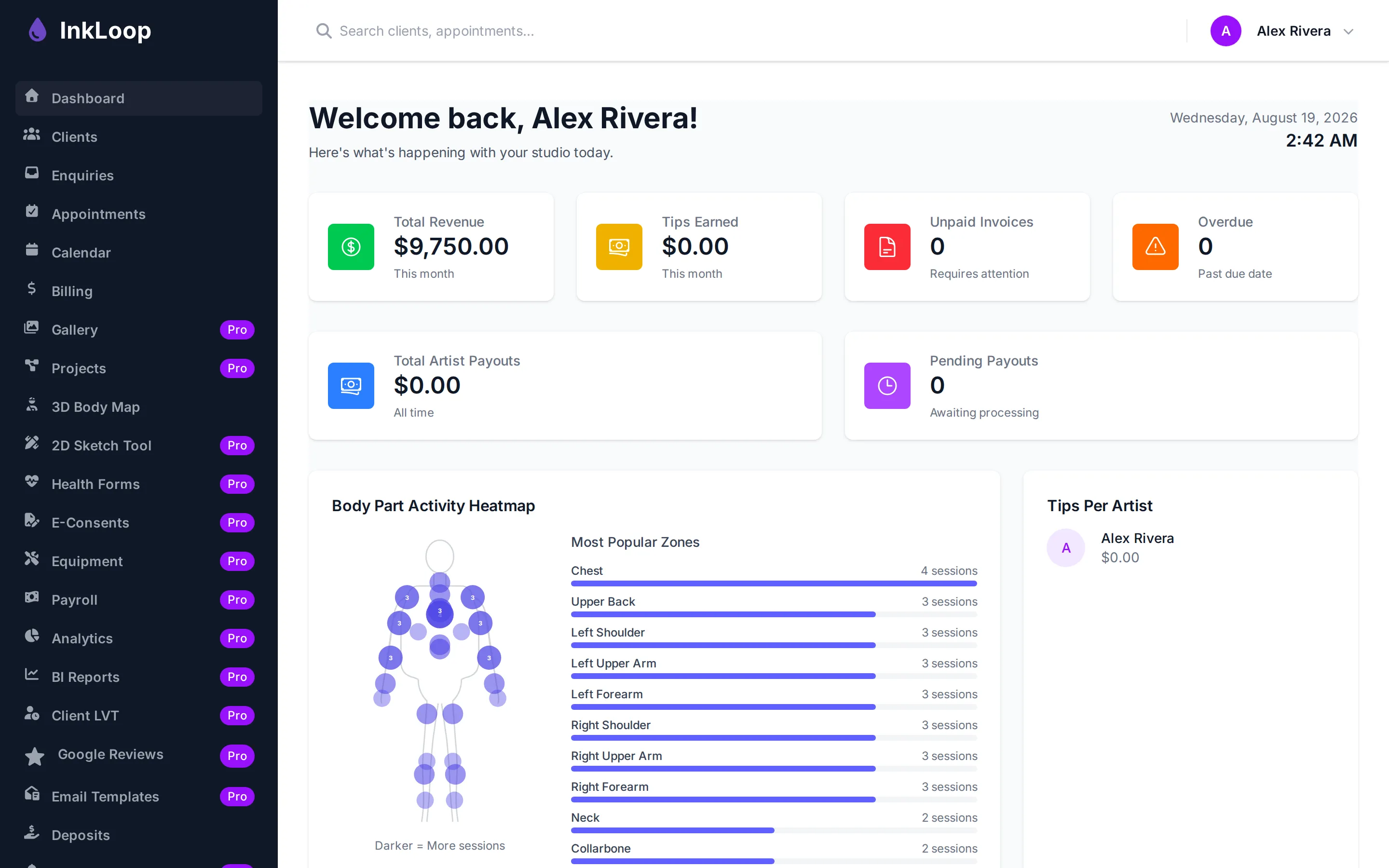Go to Email Templates

tap(139, 796)
